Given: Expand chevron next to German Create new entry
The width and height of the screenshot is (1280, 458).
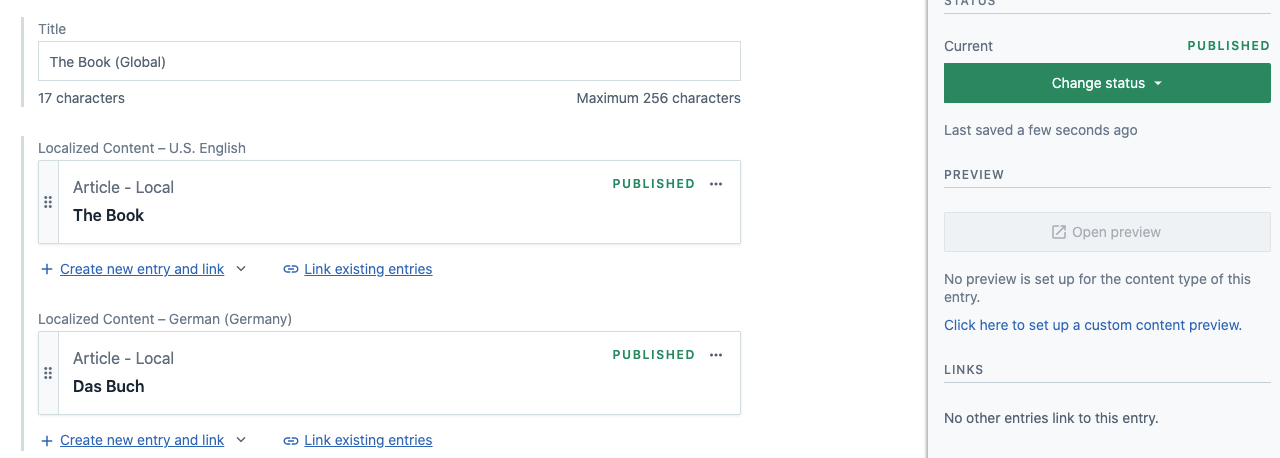Looking at the screenshot, I should (240, 440).
